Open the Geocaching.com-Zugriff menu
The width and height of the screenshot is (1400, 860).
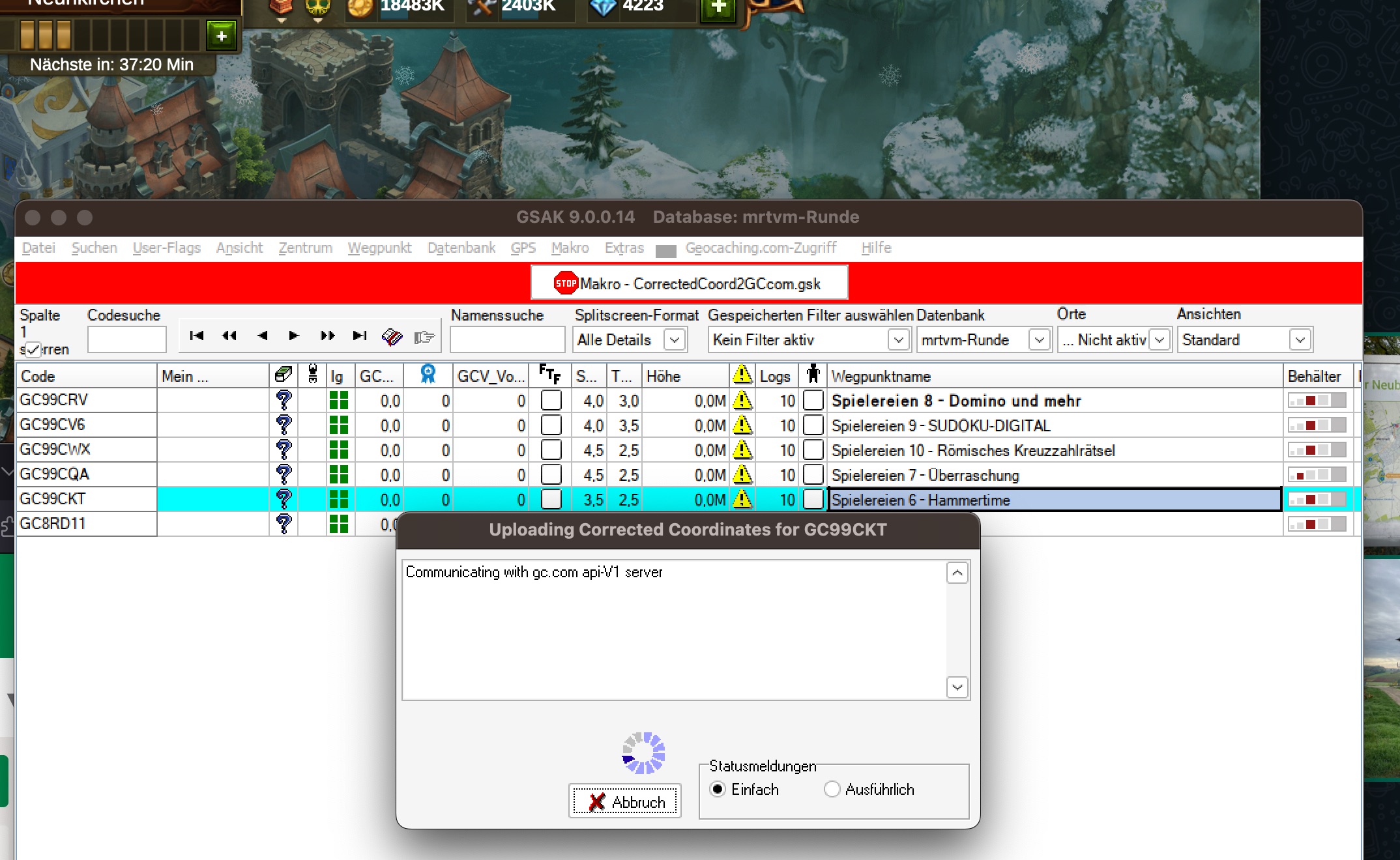coord(761,248)
